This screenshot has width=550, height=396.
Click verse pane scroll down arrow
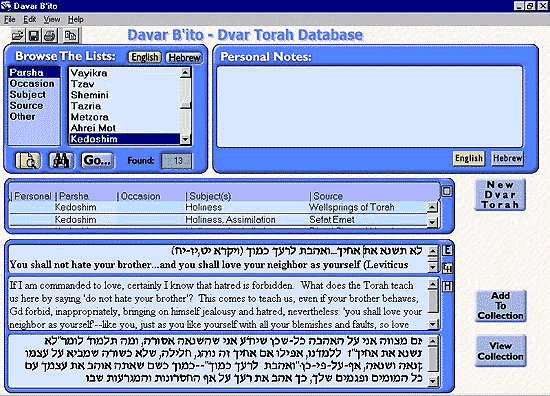433,267
